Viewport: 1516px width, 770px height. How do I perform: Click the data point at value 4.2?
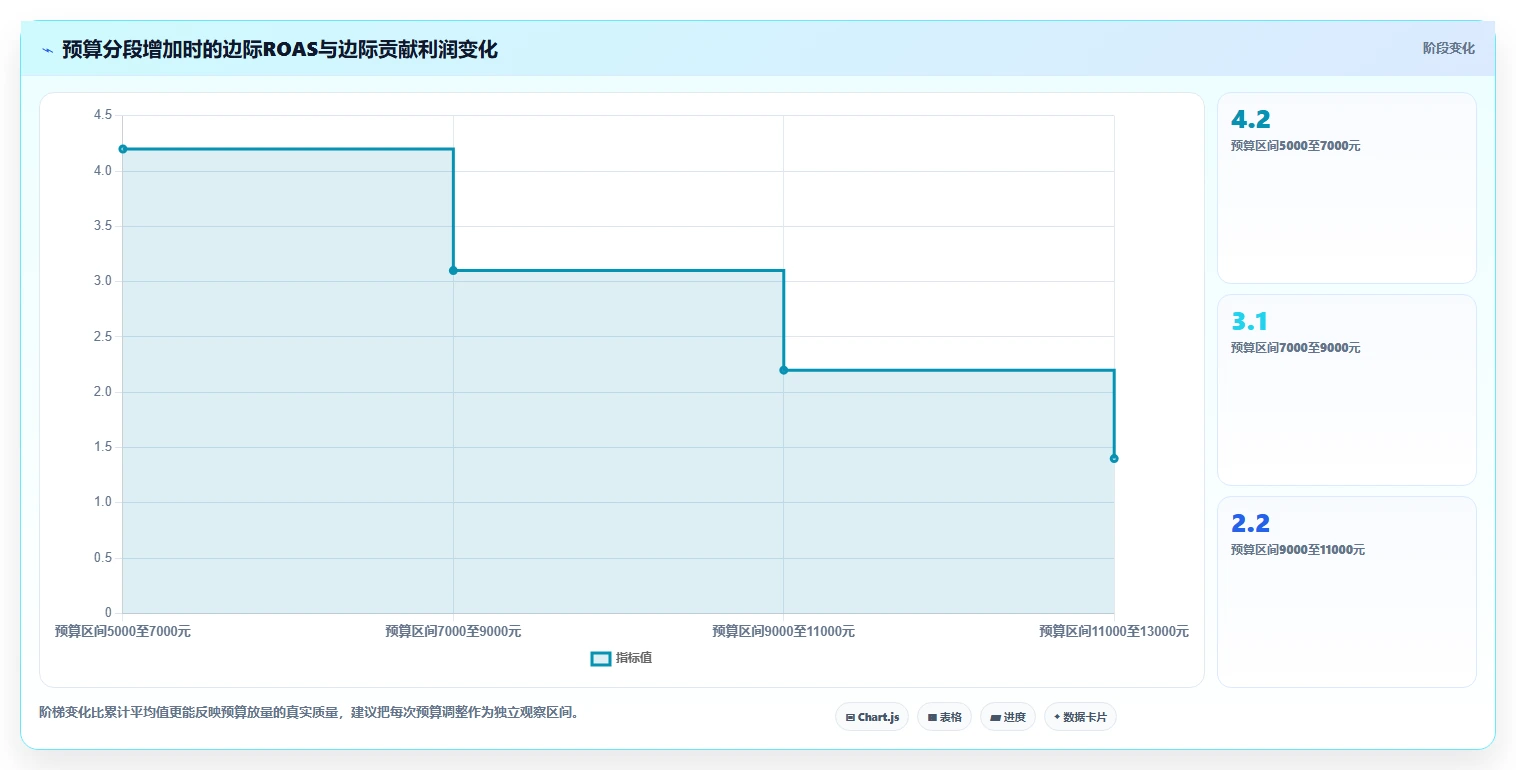(x=123, y=149)
